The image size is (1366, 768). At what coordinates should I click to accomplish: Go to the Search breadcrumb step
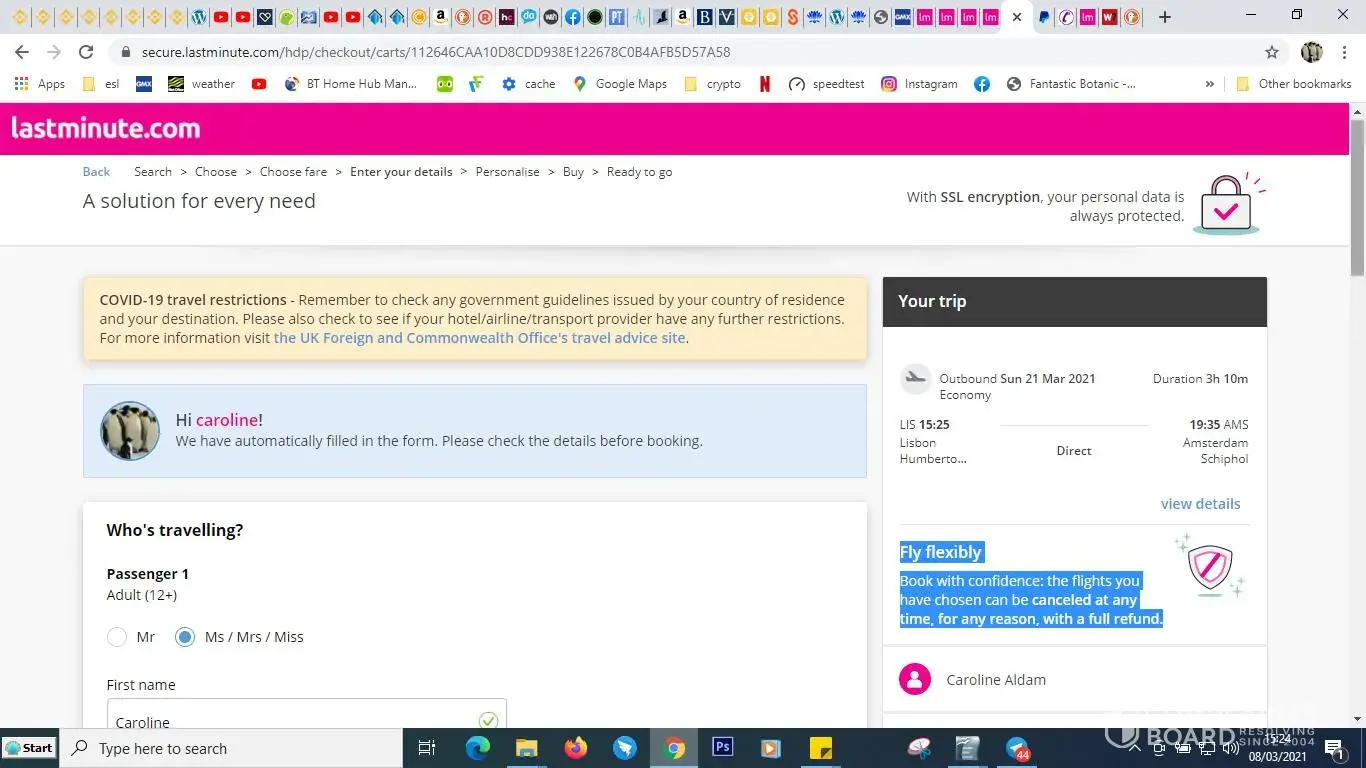click(x=153, y=172)
